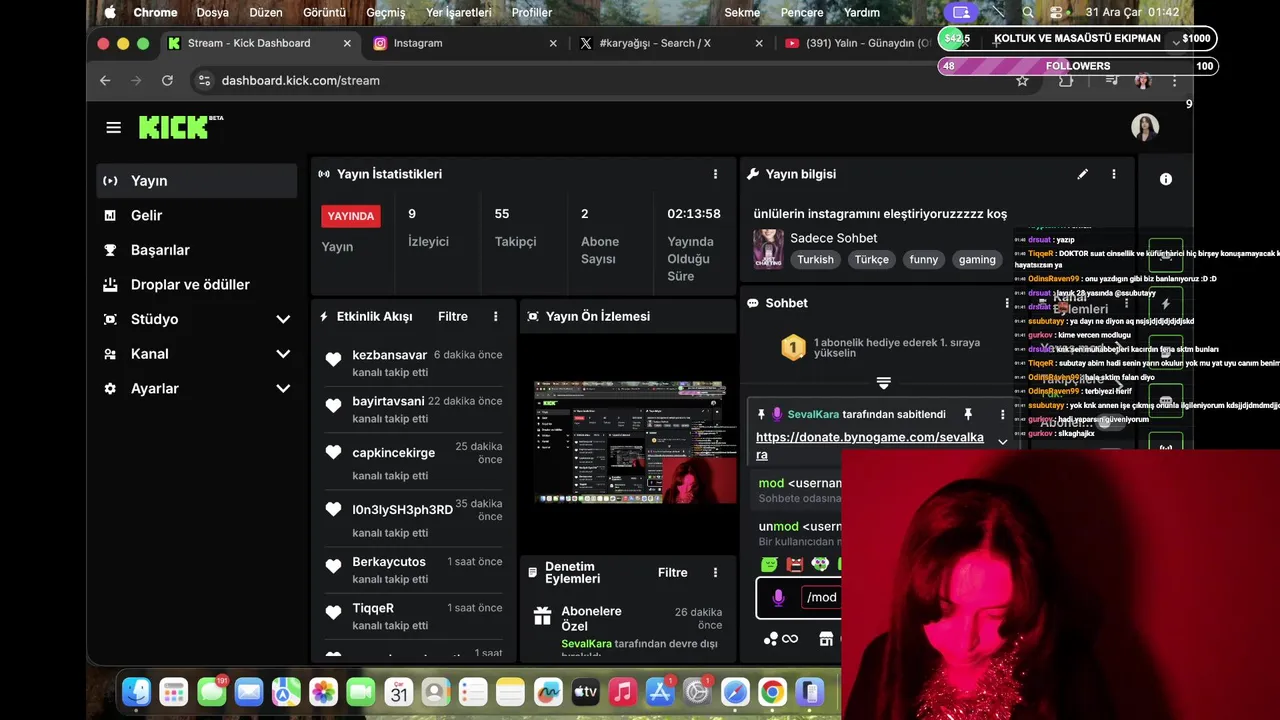Choose the mod command suggestion
This screenshot has width=1280, height=720.
[x=795, y=490]
